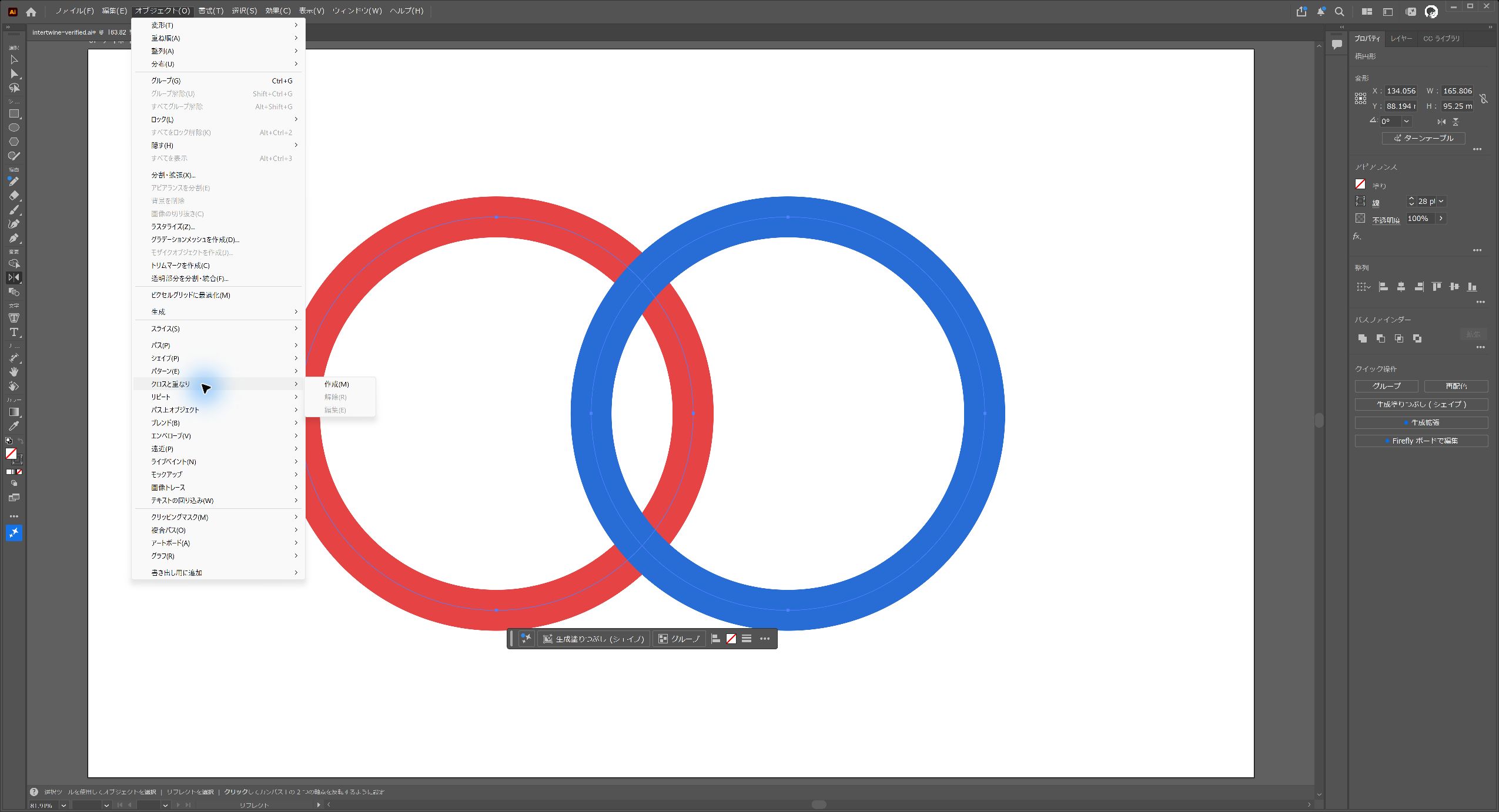
Task: Select the Eraser tool
Action: click(x=14, y=196)
